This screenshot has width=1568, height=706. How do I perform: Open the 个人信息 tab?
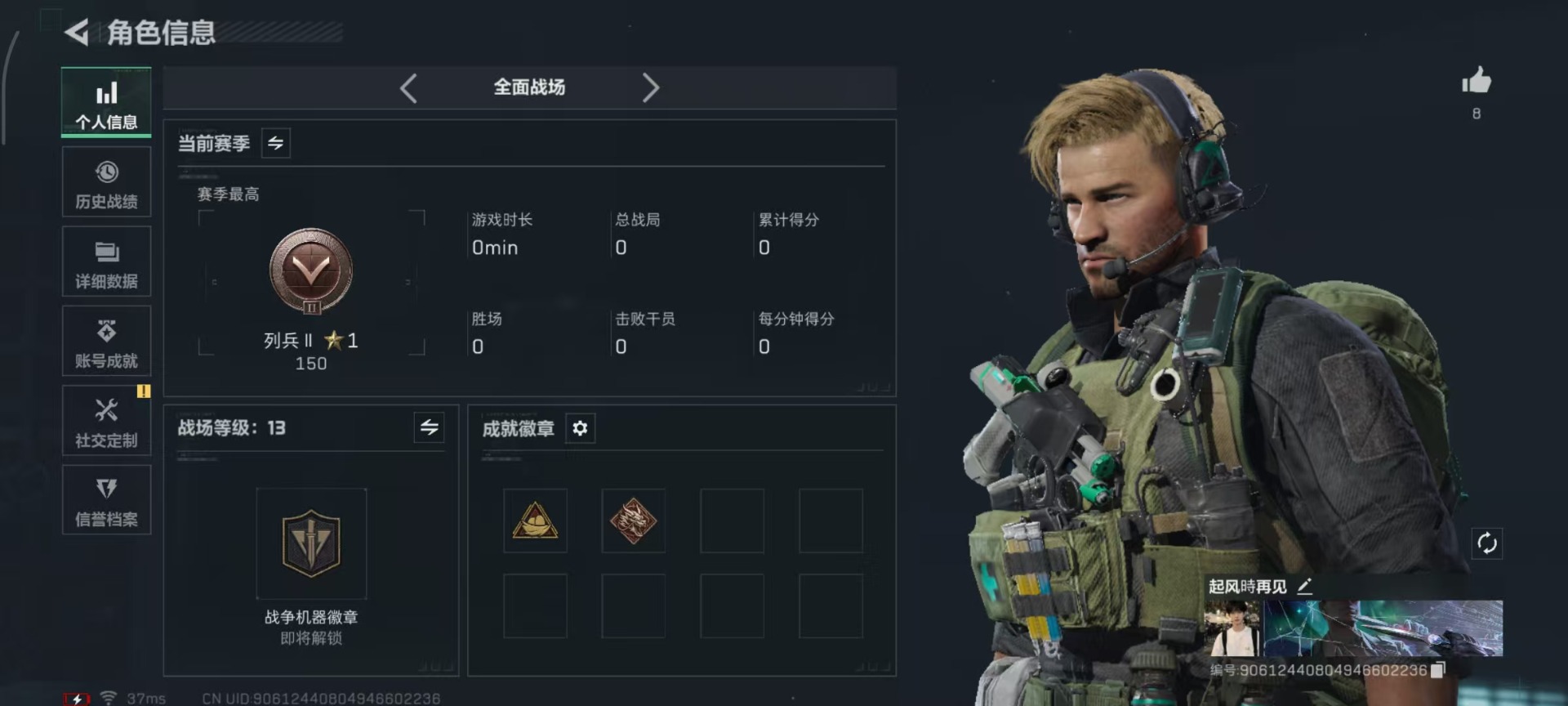point(106,102)
